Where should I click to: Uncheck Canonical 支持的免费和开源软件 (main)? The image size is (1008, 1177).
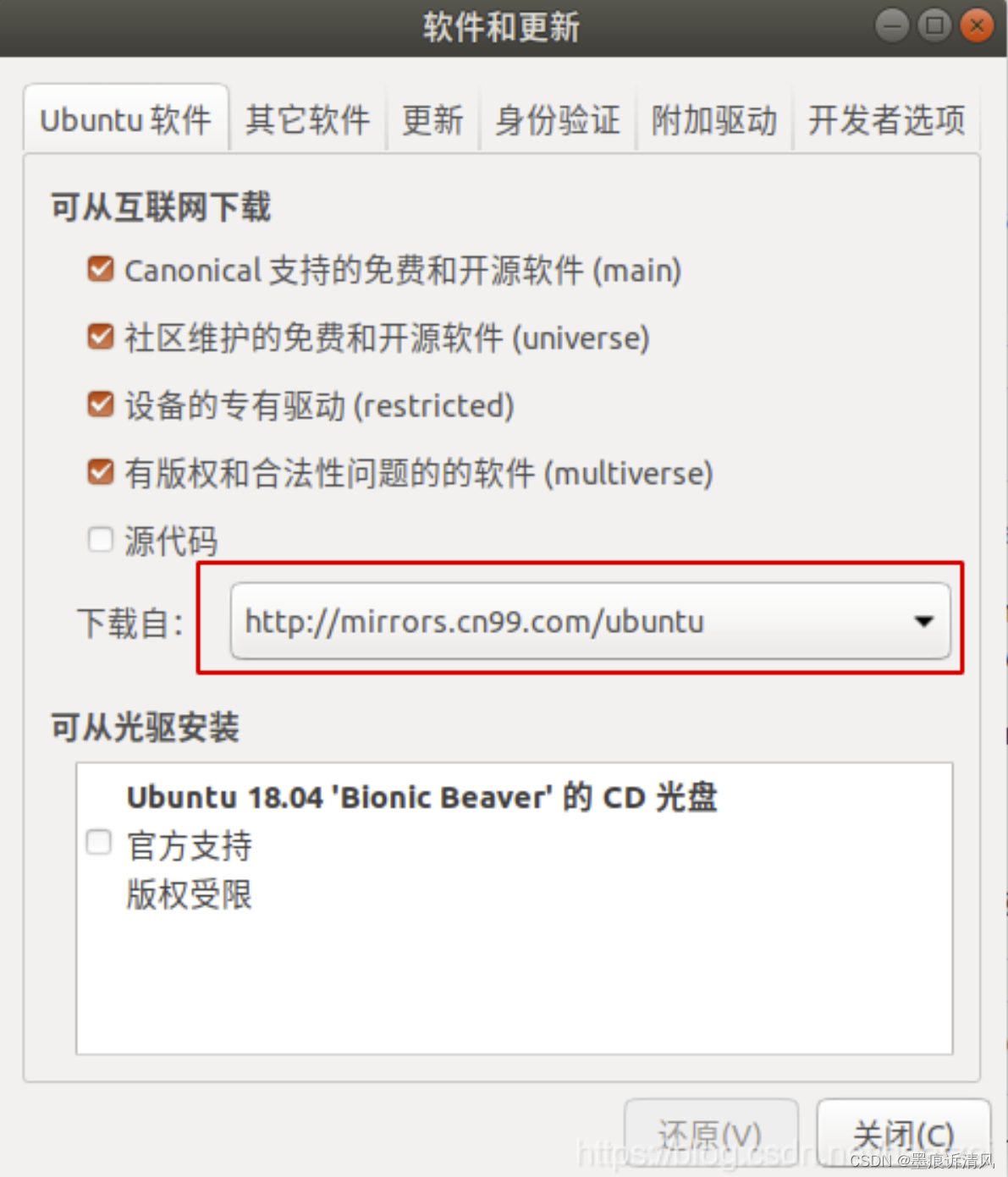[x=101, y=269]
